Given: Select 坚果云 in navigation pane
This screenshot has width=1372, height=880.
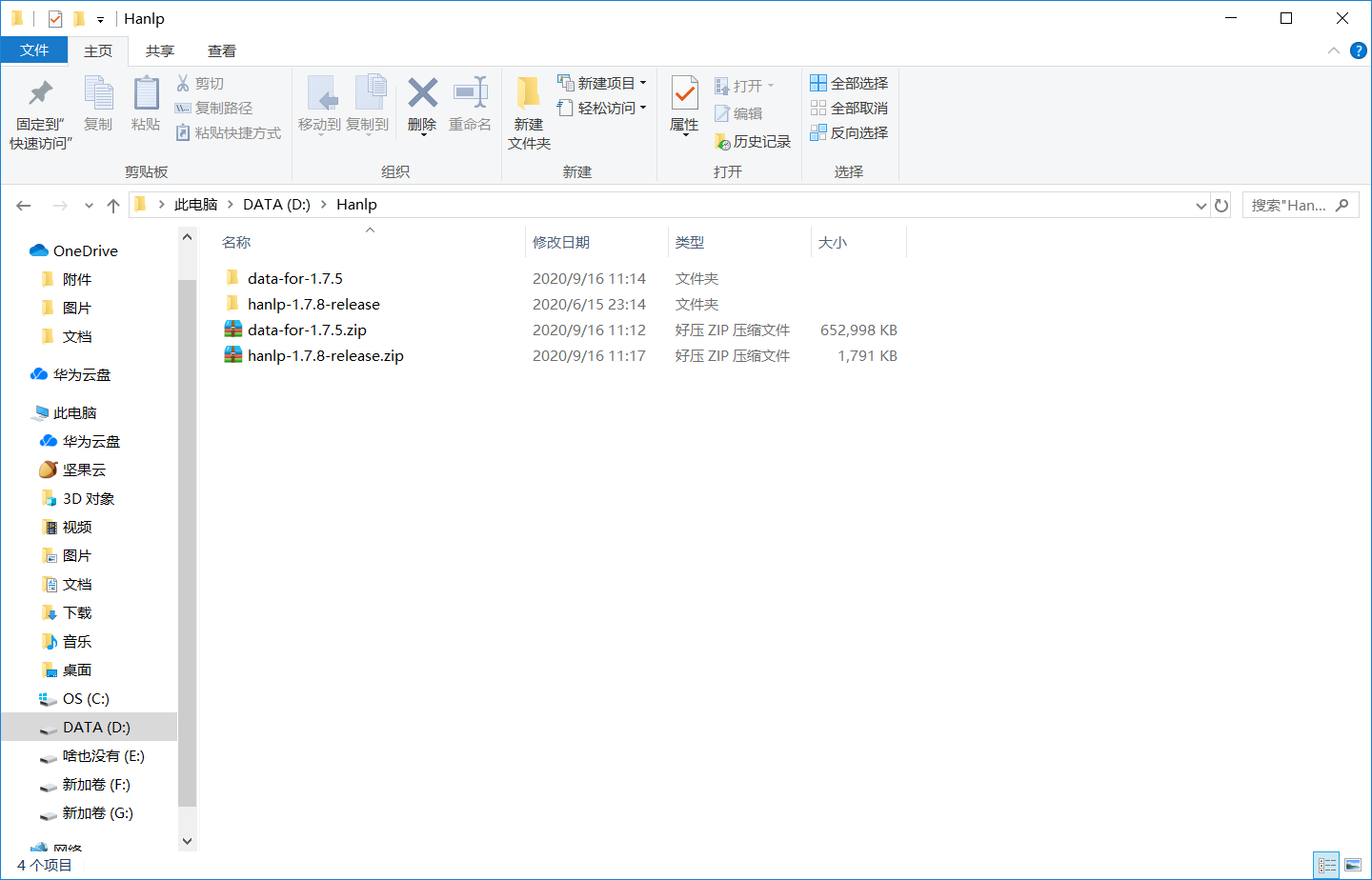Looking at the screenshot, I should point(84,470).
